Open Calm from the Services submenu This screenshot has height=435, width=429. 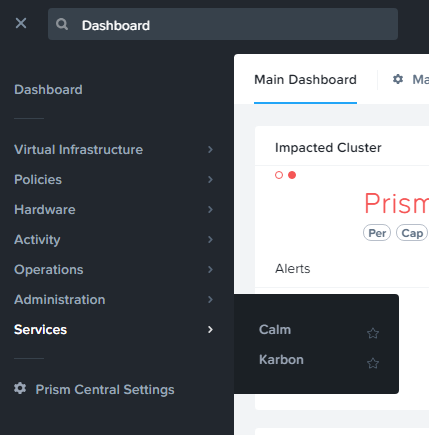tap(275, 330)
